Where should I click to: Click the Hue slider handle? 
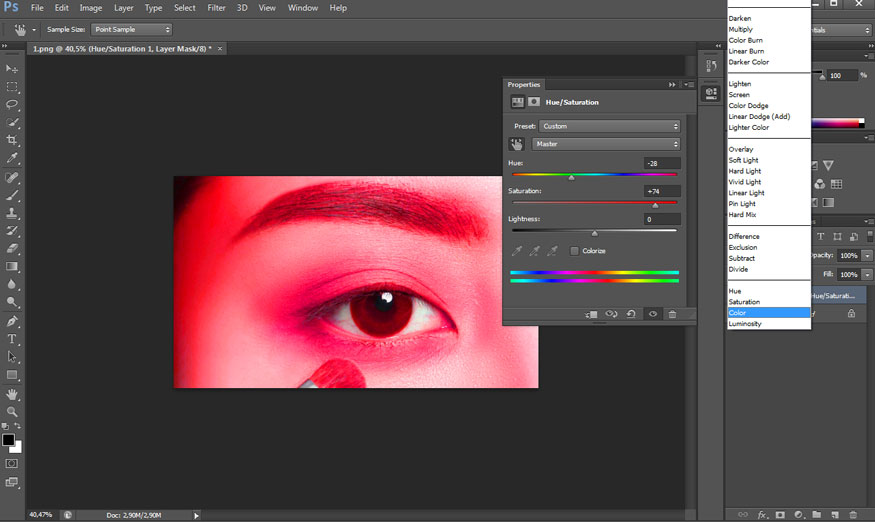tap(571, 178)
